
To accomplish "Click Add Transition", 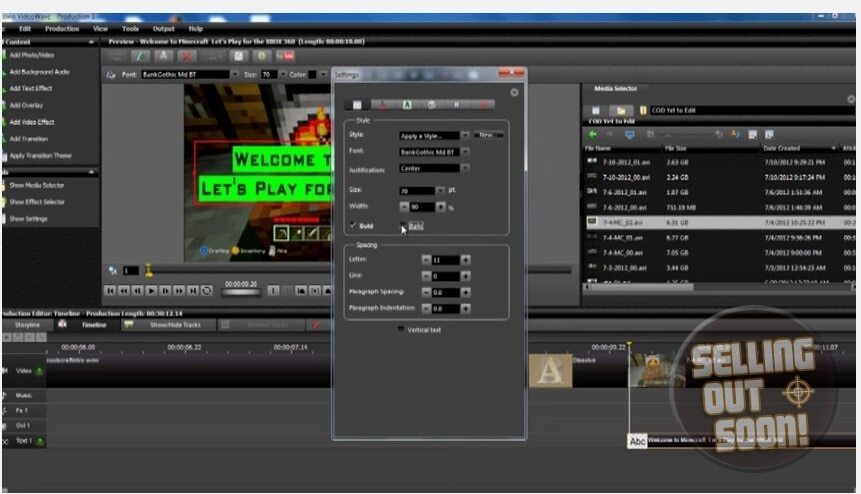I will tap(29, 139).
